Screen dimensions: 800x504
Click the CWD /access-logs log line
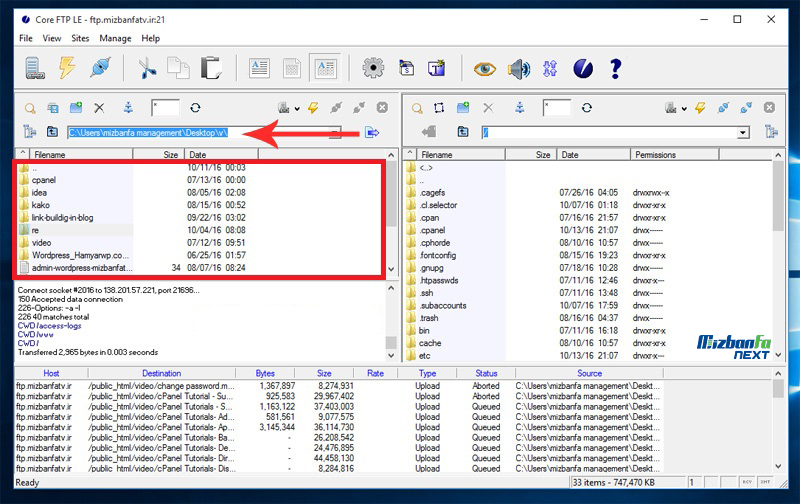(x=49, y=326)
